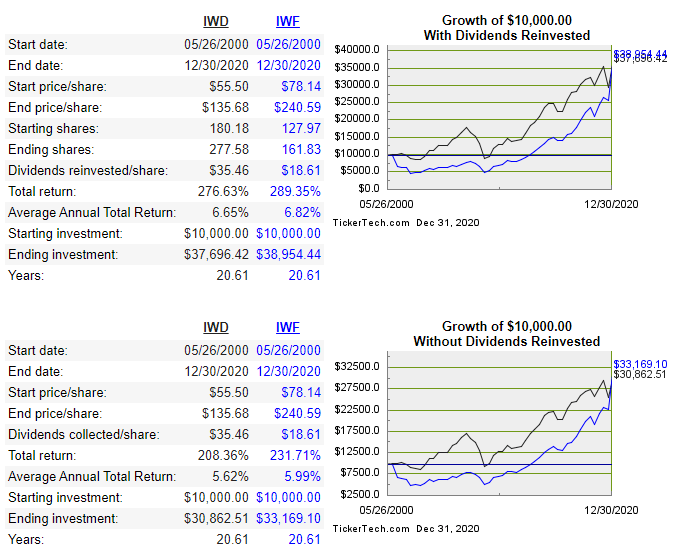Select the 'Starting shares:' row label
The width and height of the screenshot is (673, 546).
tap(54, 129)
